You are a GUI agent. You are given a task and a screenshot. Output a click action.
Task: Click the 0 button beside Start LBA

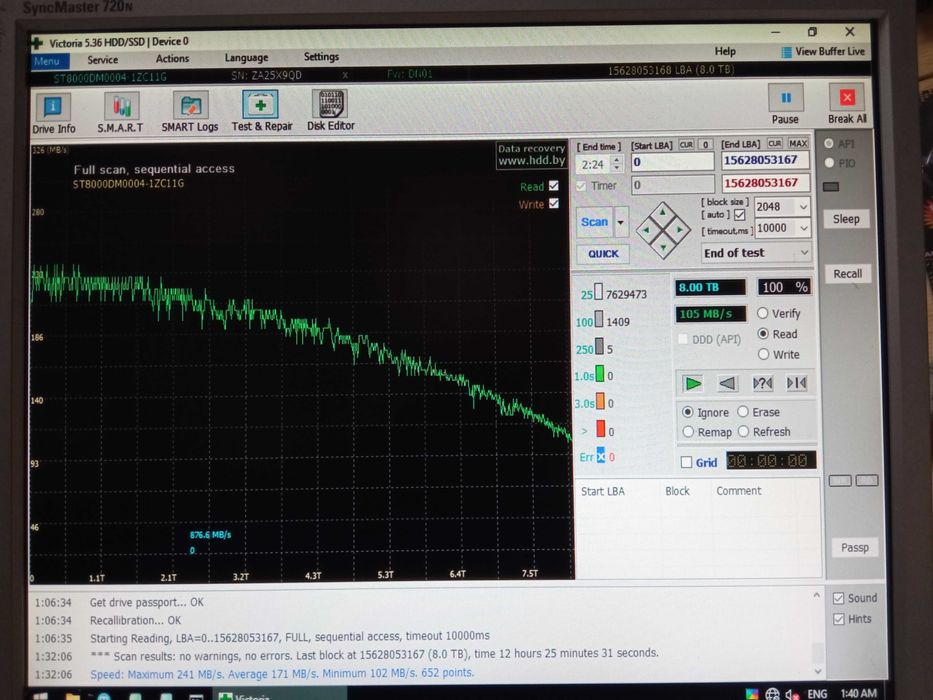(x=706, y=145)
